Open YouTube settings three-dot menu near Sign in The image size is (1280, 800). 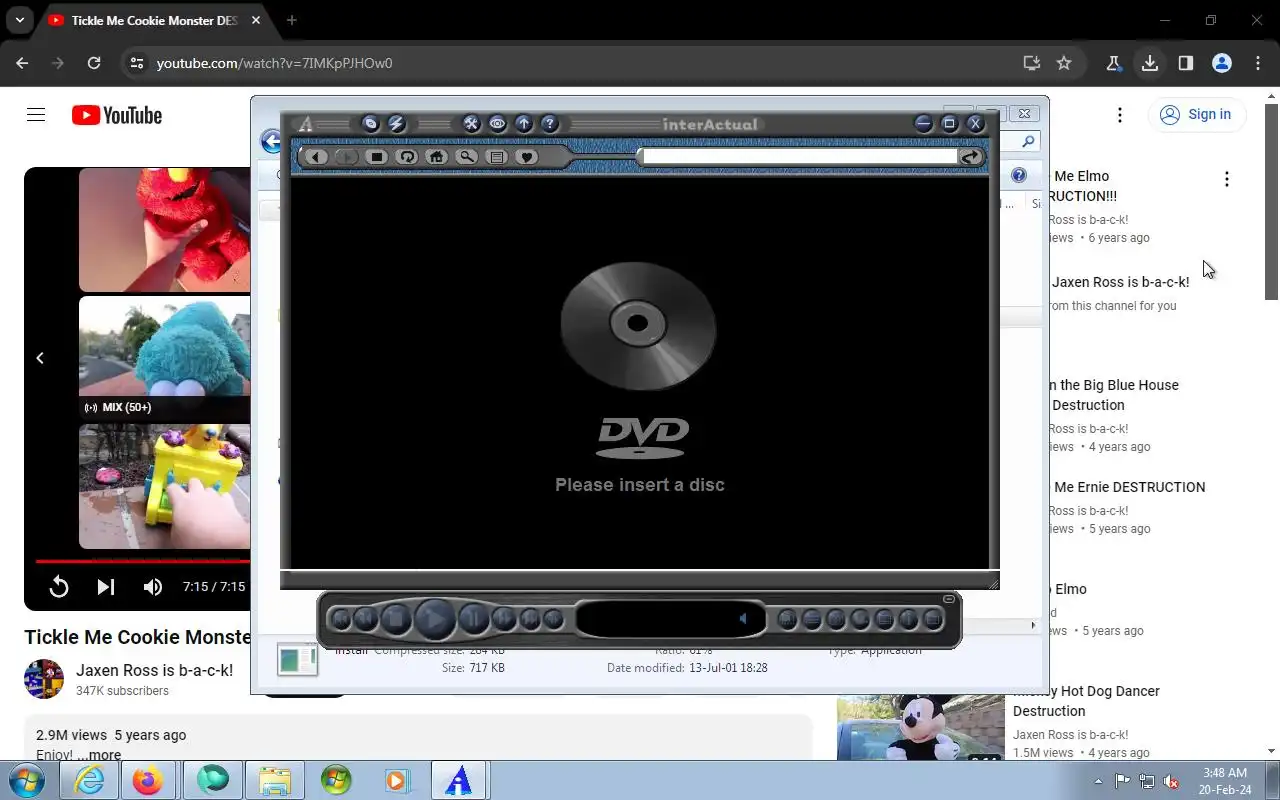click(1120, 115)
